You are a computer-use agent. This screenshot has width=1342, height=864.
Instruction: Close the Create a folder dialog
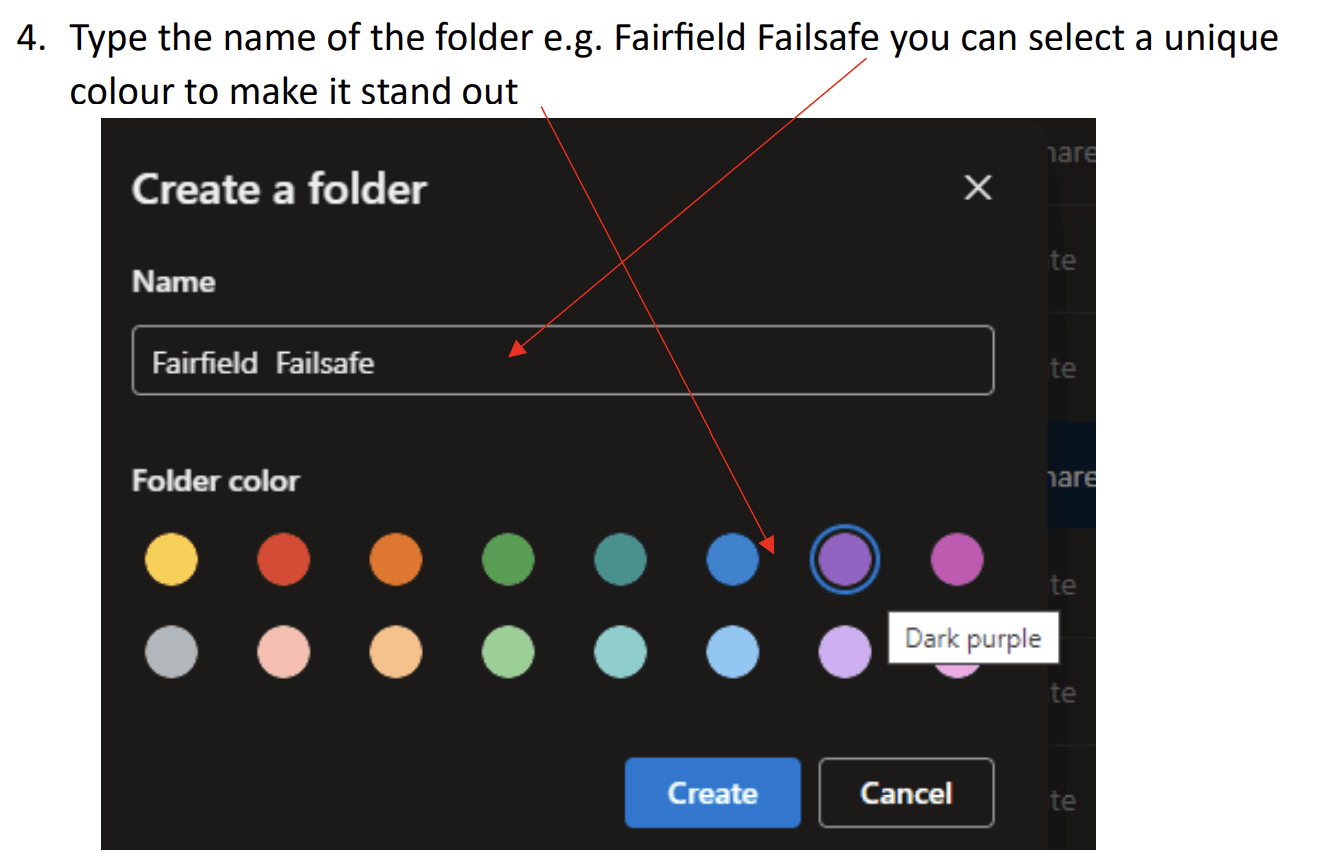pyautogui.click(x=977, y=188)
